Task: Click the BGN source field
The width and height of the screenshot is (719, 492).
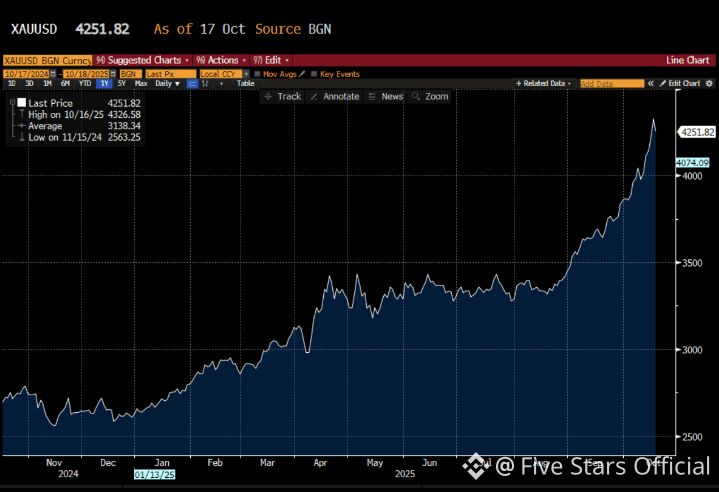Action: pyautogui.click(x=131, y=74)
